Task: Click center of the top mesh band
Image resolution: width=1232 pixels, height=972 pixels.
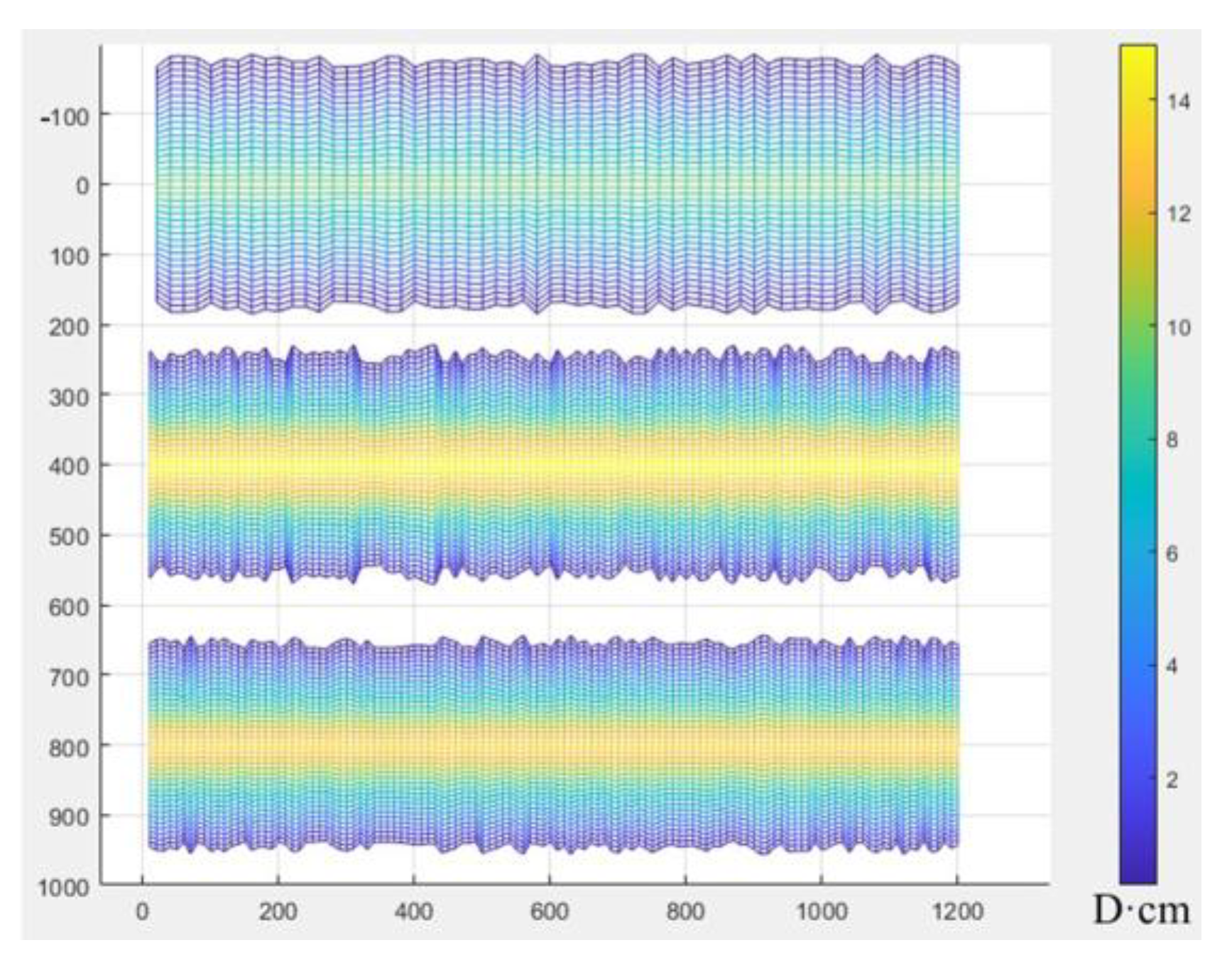Action: click(557, 185)
